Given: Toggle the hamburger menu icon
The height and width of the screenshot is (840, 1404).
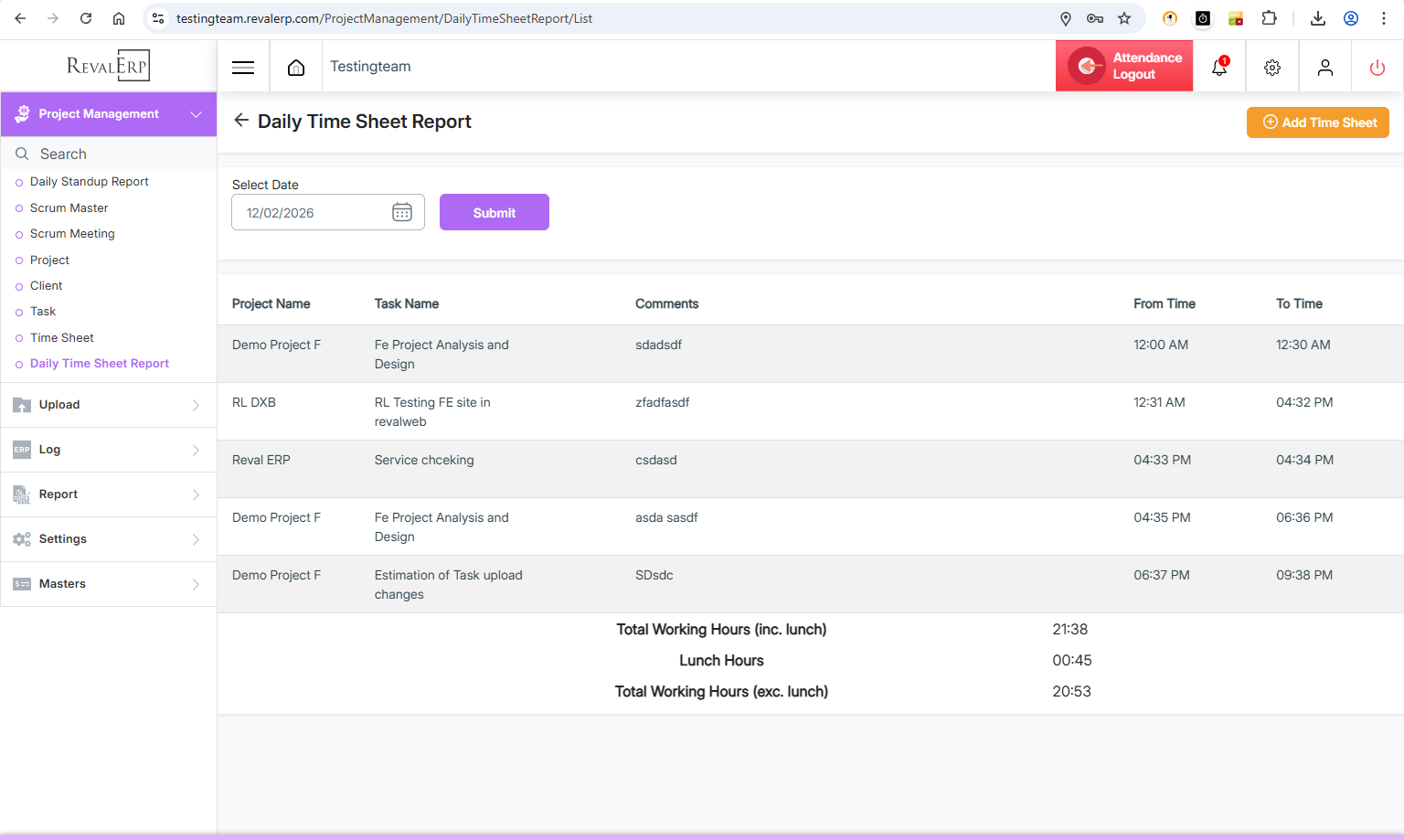Looking at the screenshot, I should [243, 67].
